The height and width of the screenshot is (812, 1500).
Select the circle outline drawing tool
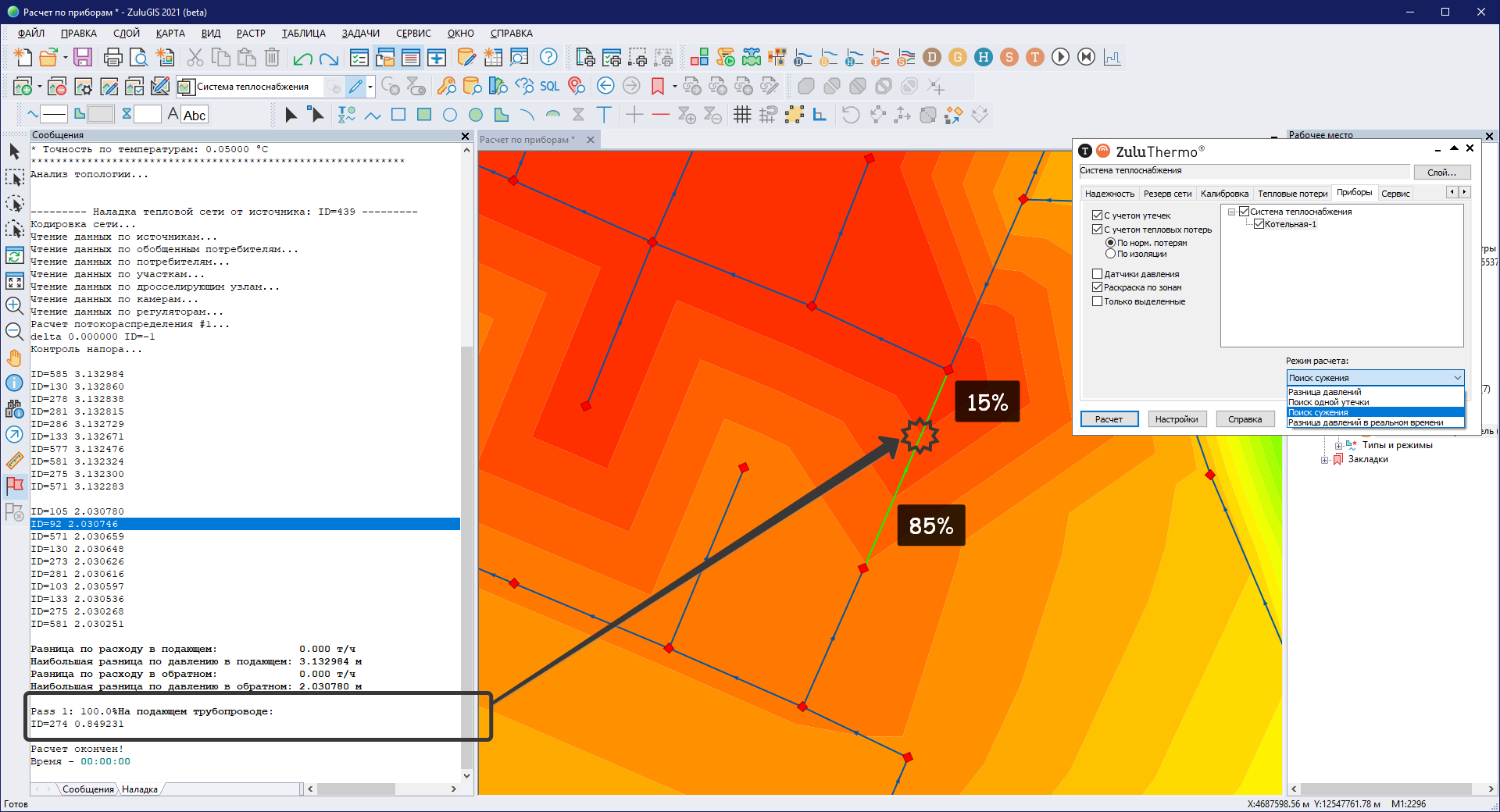450,115
